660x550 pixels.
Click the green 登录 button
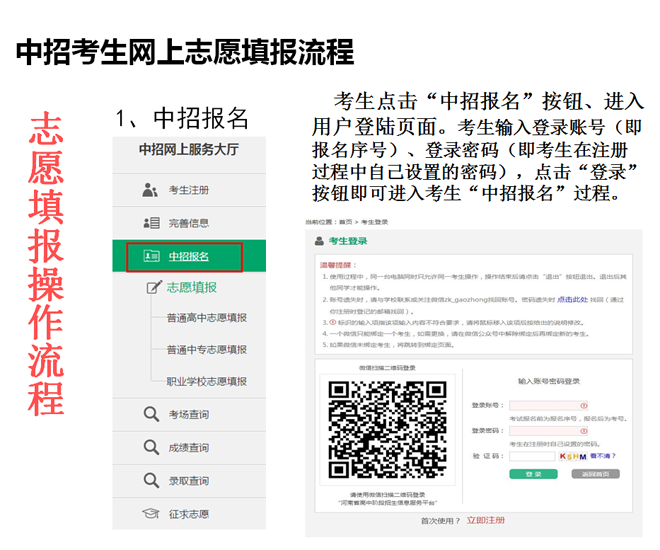click(533, 473)
